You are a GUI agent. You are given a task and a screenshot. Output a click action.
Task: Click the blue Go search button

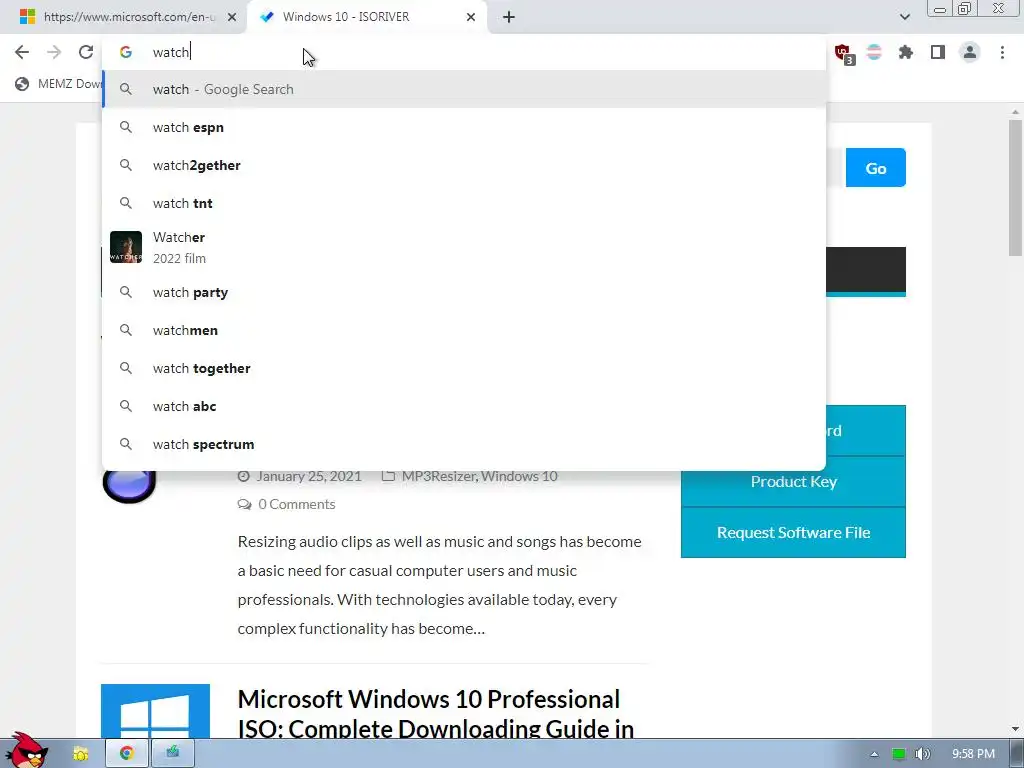click(875, 168)
